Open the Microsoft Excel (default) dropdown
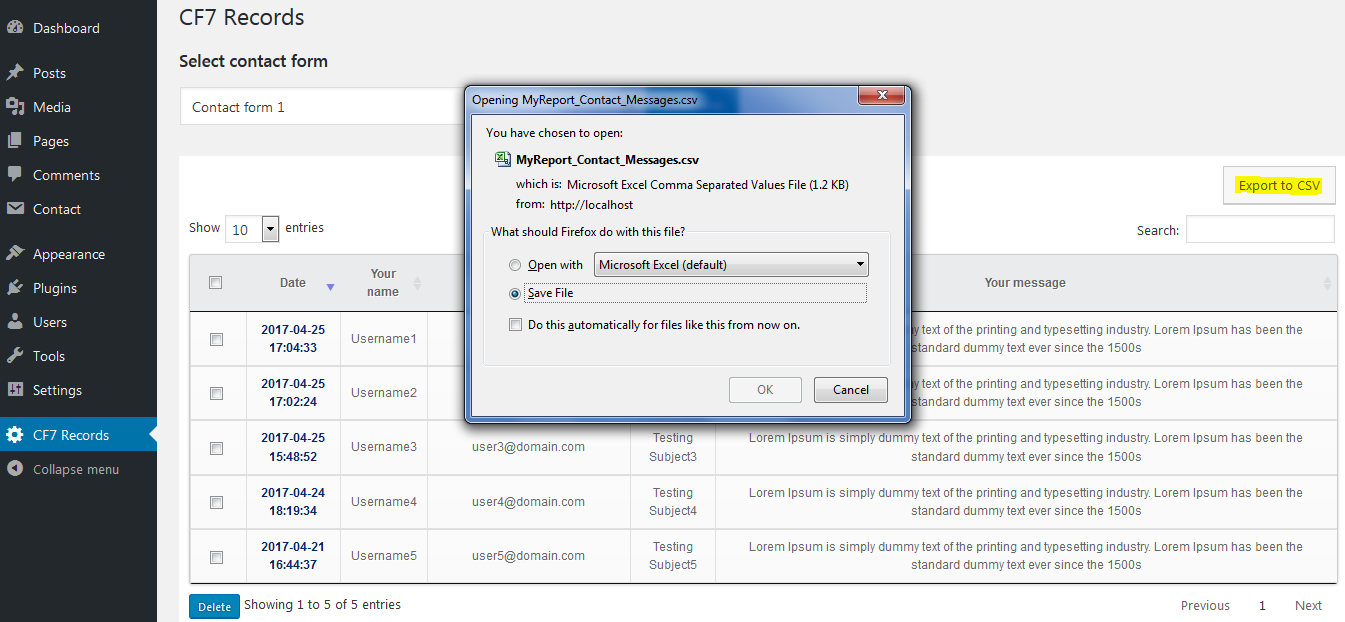Image resolution: width=1345 pixels, height=622 pixels. 731,265
